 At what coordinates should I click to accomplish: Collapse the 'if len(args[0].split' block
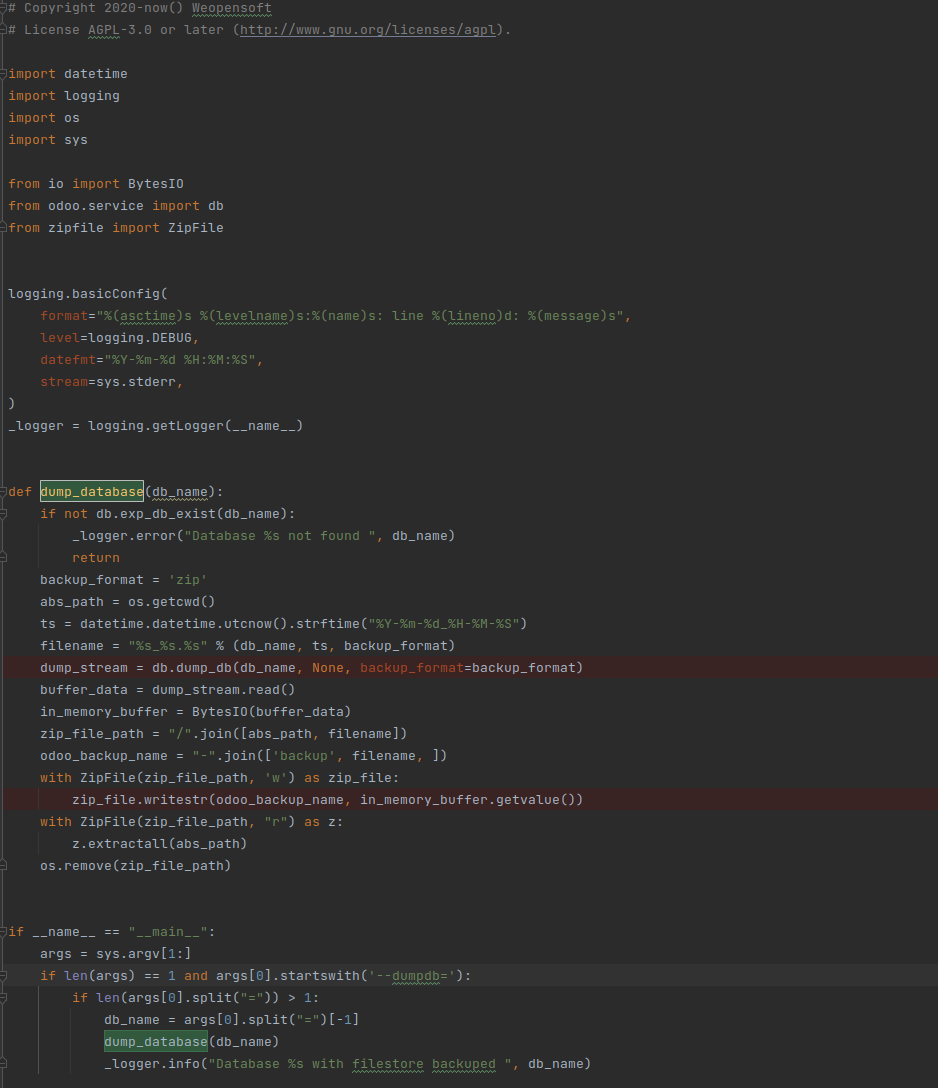[3, 998]
